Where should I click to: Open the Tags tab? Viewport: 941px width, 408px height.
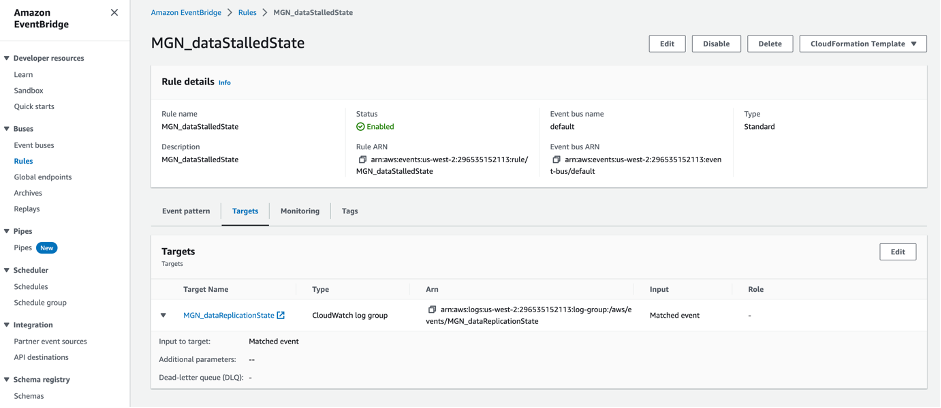click(x=350, y=211)
